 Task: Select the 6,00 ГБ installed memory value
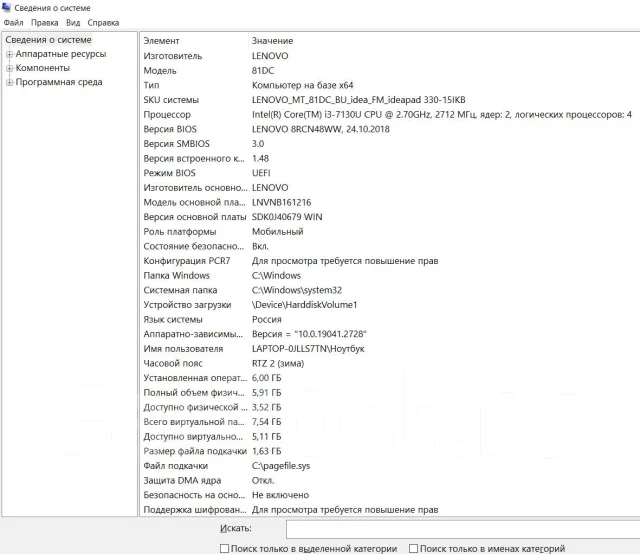pos(267,378)
